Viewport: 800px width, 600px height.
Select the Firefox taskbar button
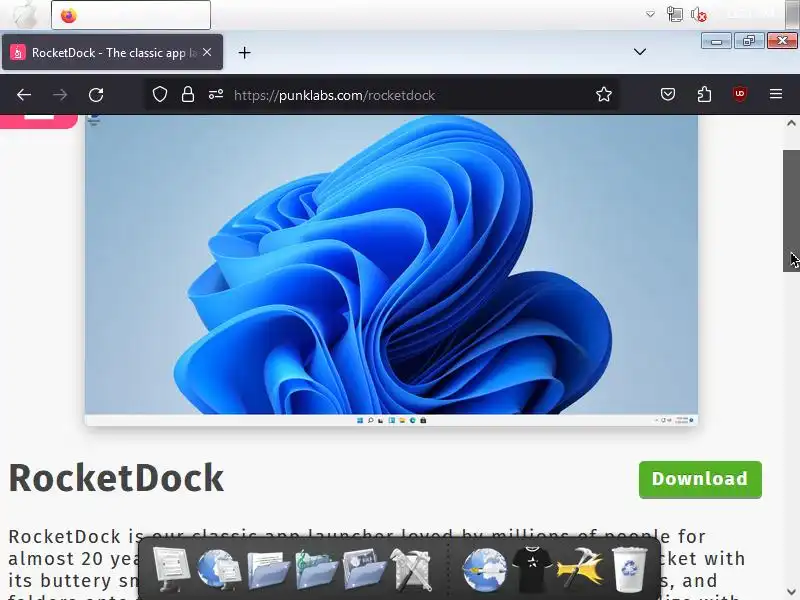[131, 15]
